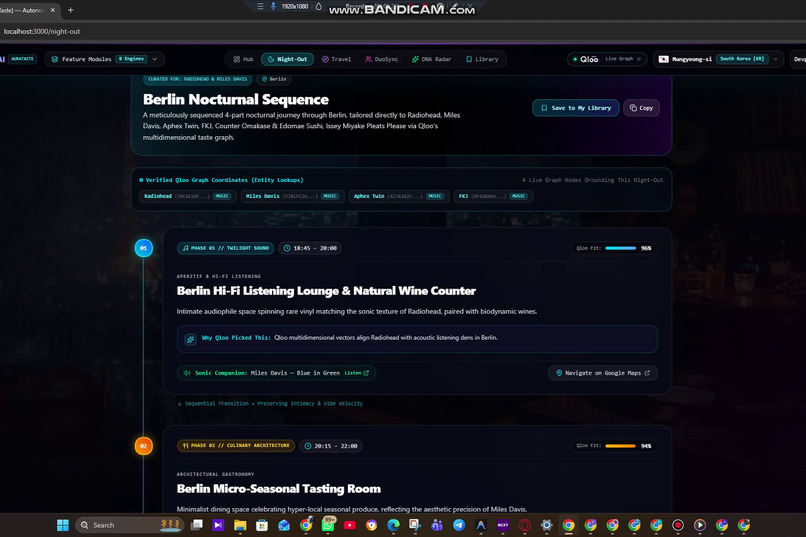Click the Berlin location tag
The image size is (806, 537).
pyautogui.click(x=274, y=79)
